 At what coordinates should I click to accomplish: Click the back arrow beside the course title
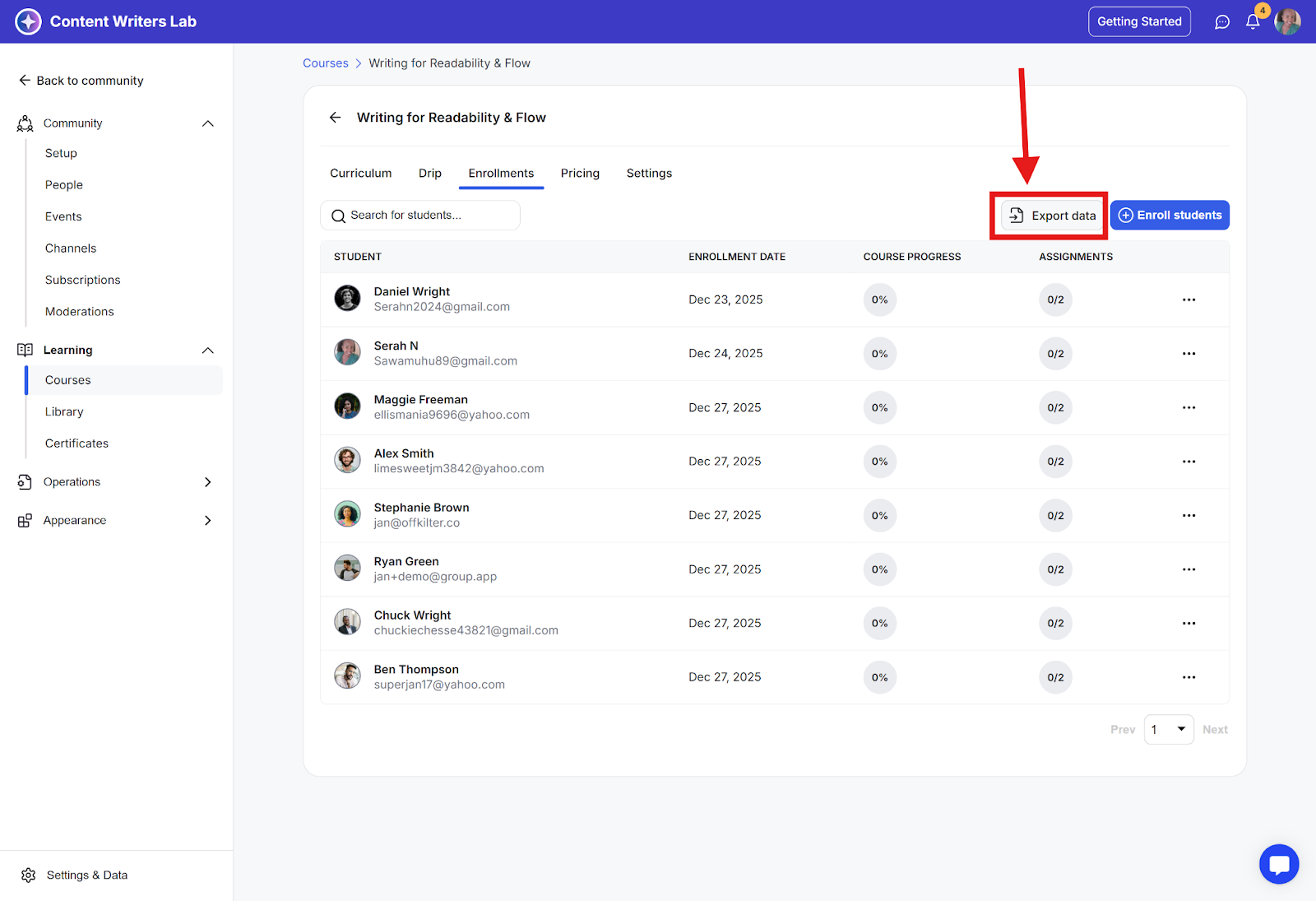tap(336, 118)
